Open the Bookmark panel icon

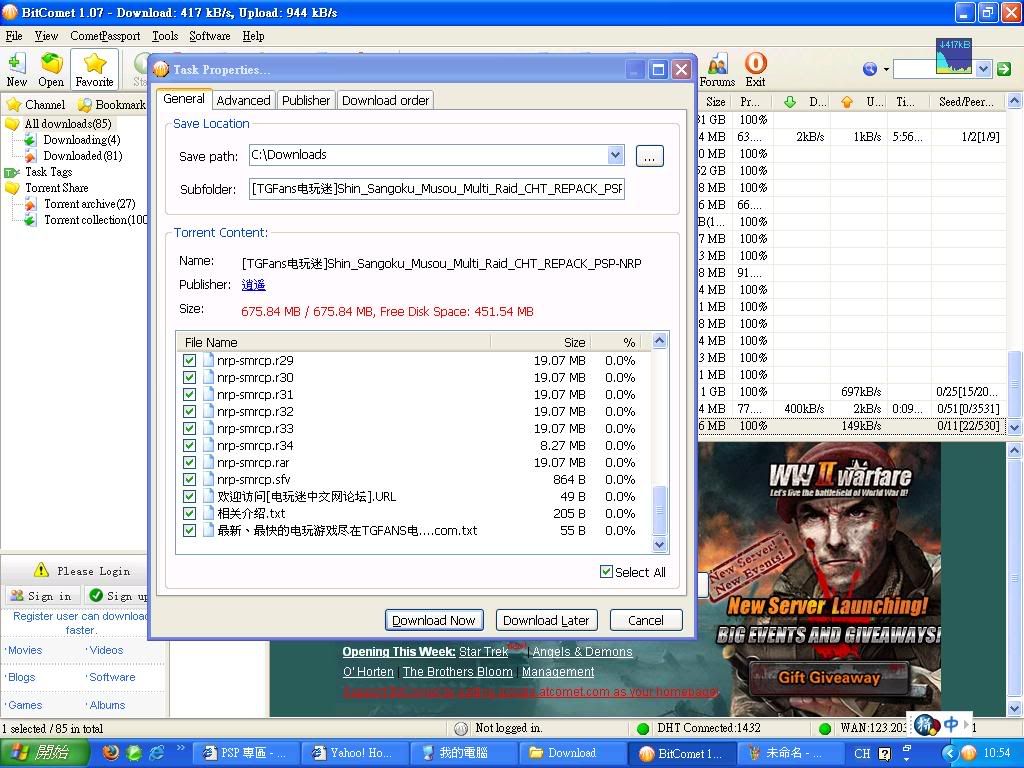tap(84, 104)
